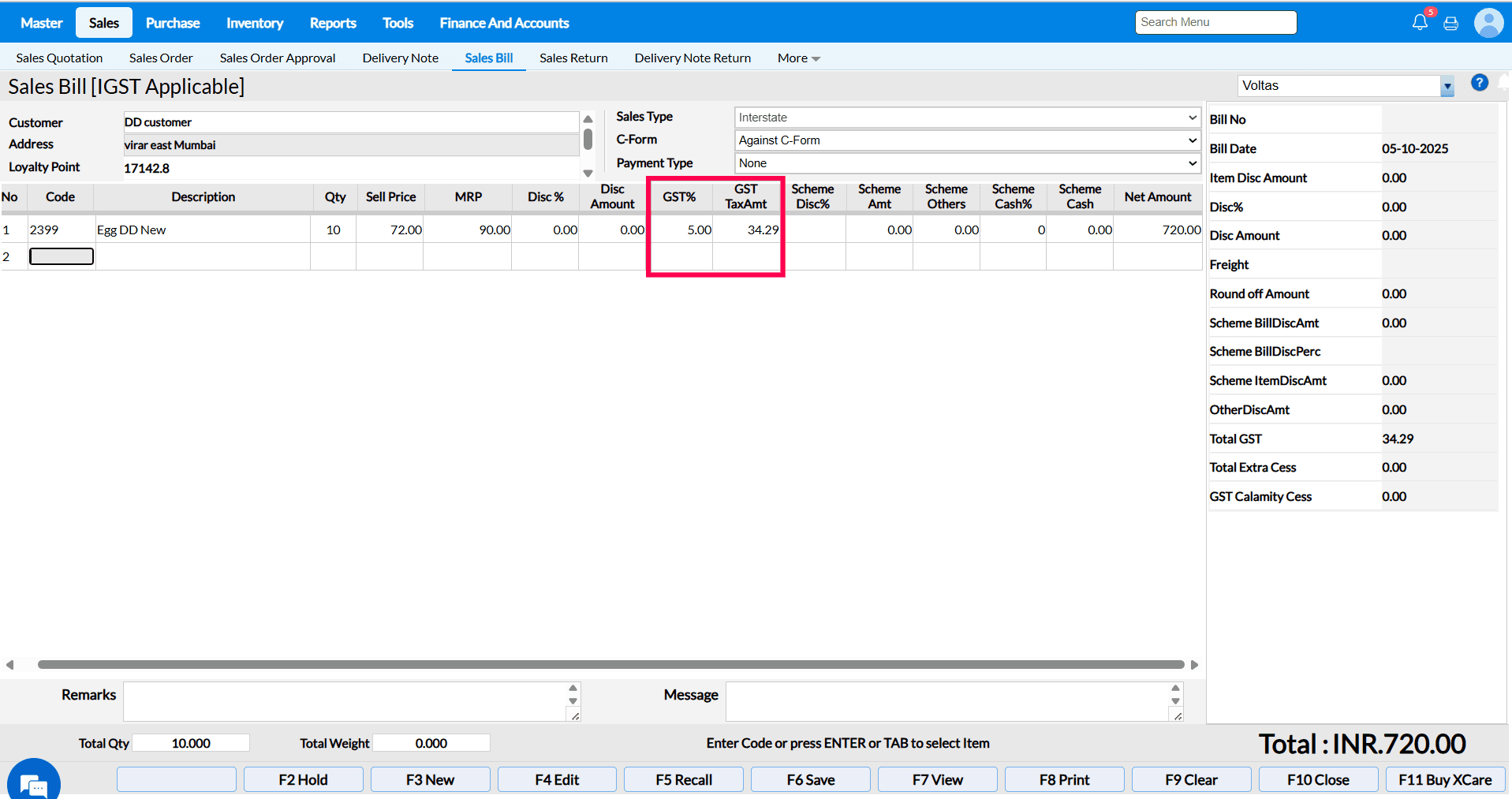Click the horizontal scrollbar under the grid
The width and height of the screenshot is (1512, 799).
click(x=610, y=665)
